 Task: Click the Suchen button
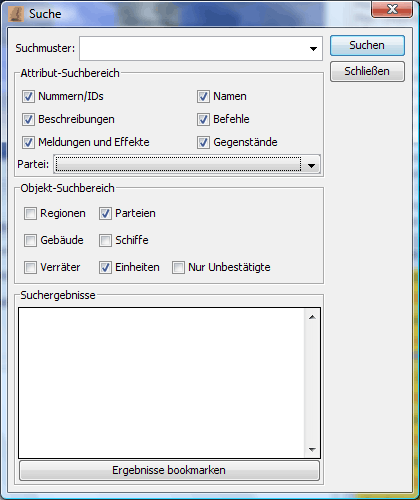point(367,45)
